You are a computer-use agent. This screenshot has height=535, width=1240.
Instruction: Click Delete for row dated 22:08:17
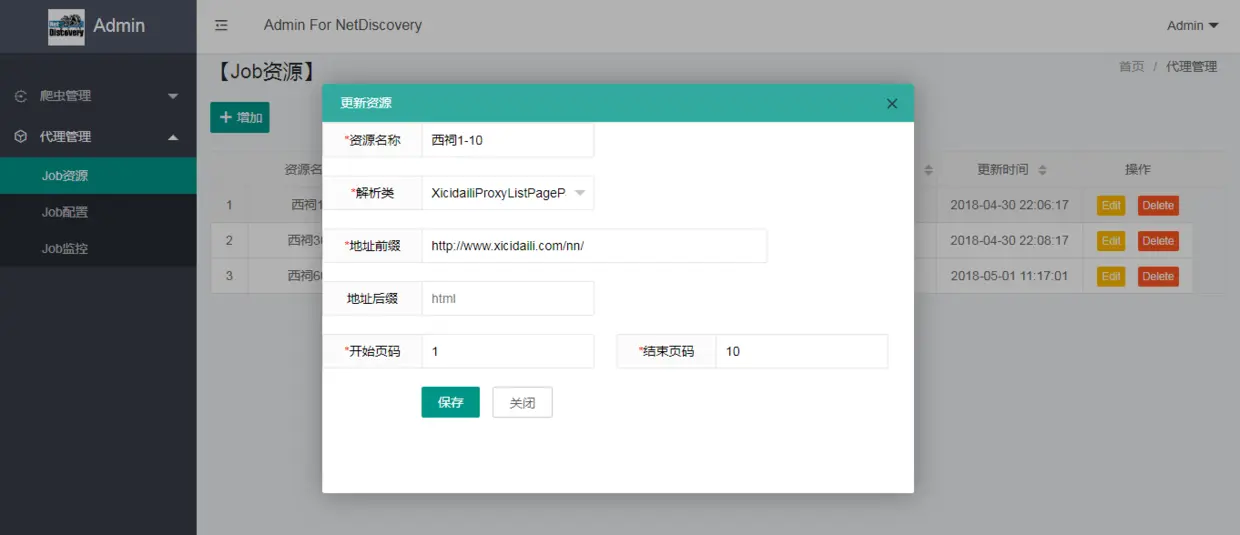click(1158, 241)
